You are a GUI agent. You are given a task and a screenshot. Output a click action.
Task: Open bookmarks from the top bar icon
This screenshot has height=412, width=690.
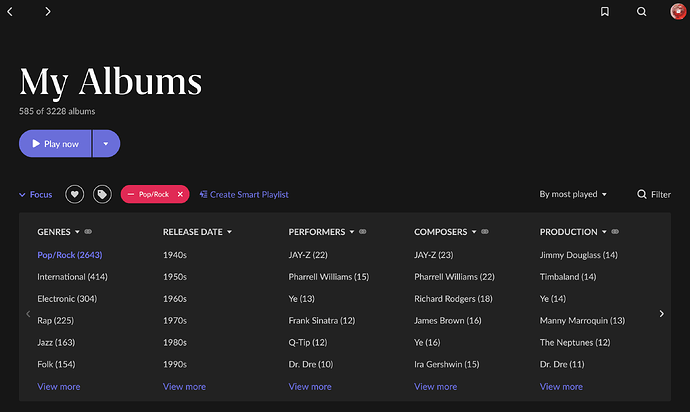(605, 11)
